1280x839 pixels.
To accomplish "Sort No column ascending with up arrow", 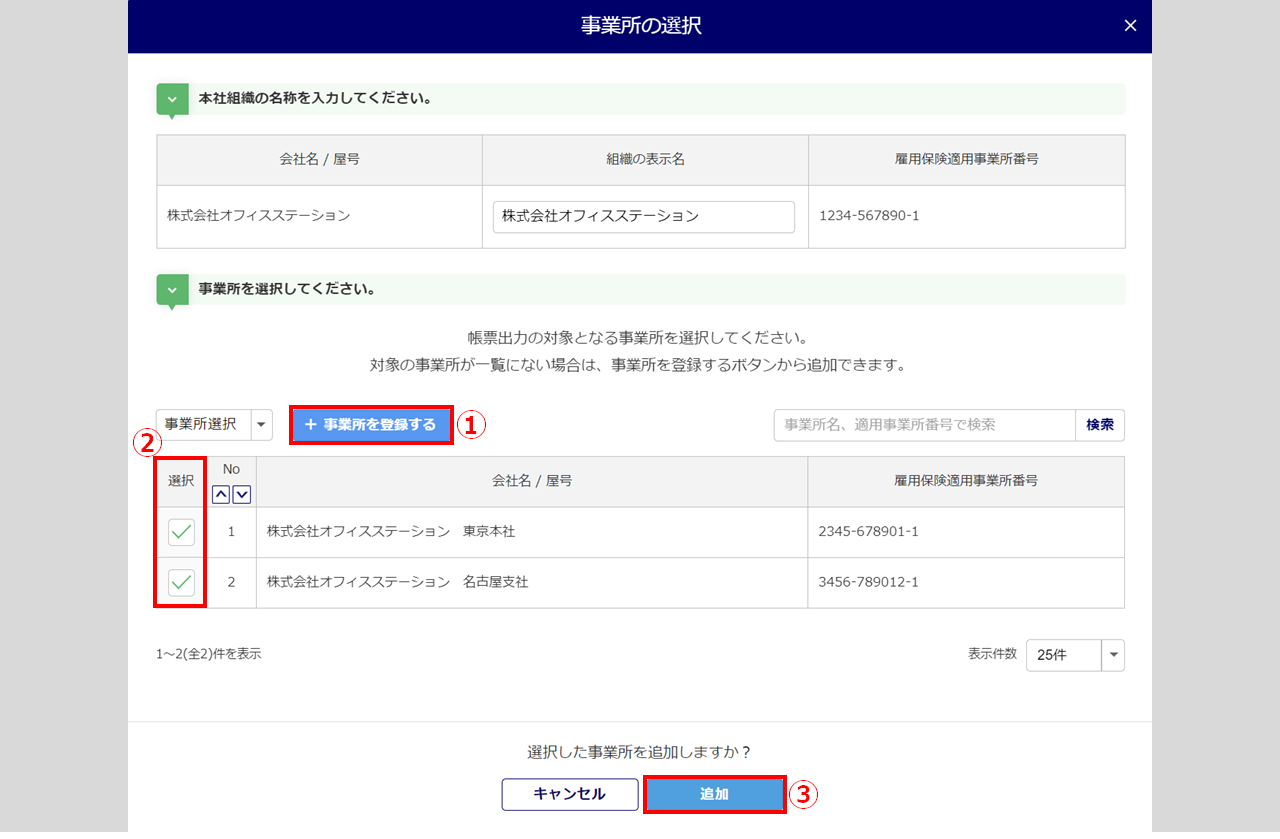I will coord(221,494).
